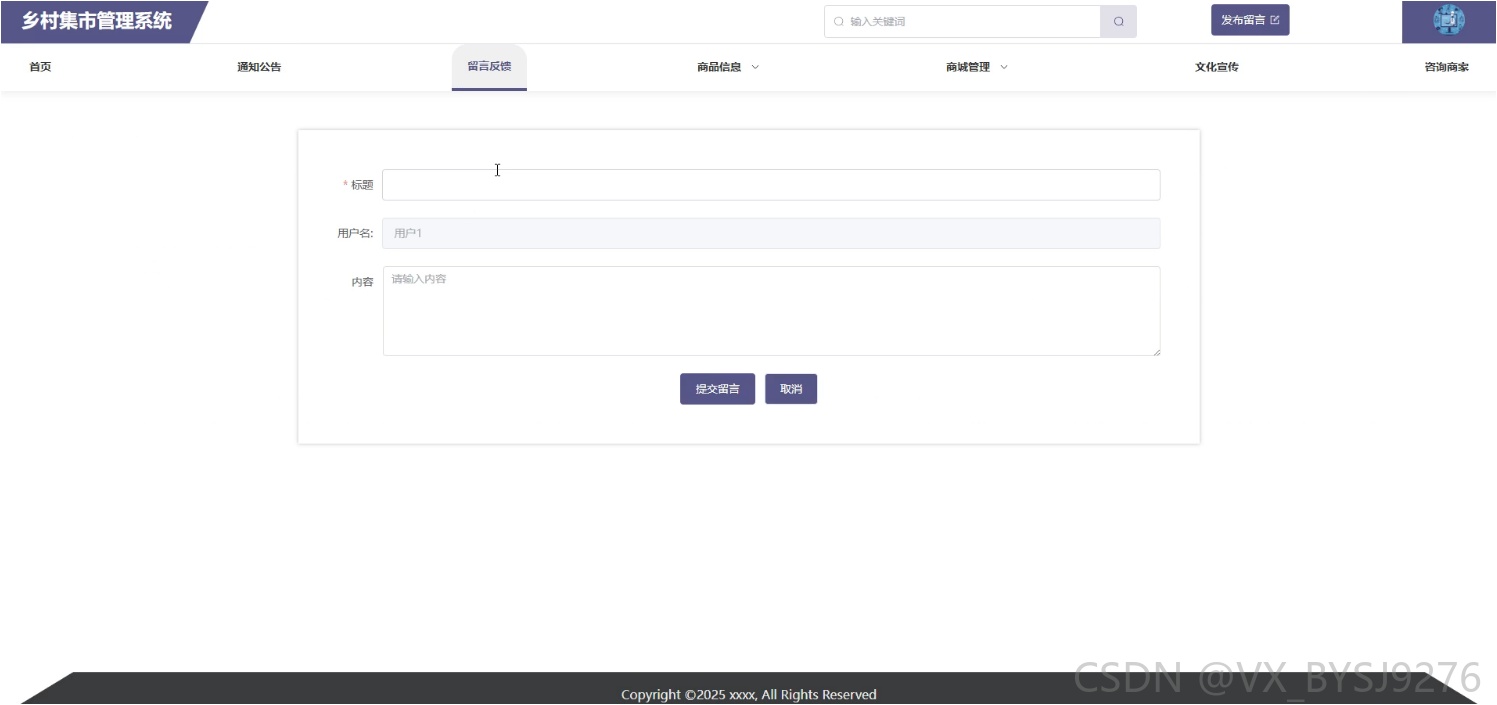The height and width of the screenshot is (705, 1497).
Task: Click the keyword search input box
Action: (x=962, y=21)
